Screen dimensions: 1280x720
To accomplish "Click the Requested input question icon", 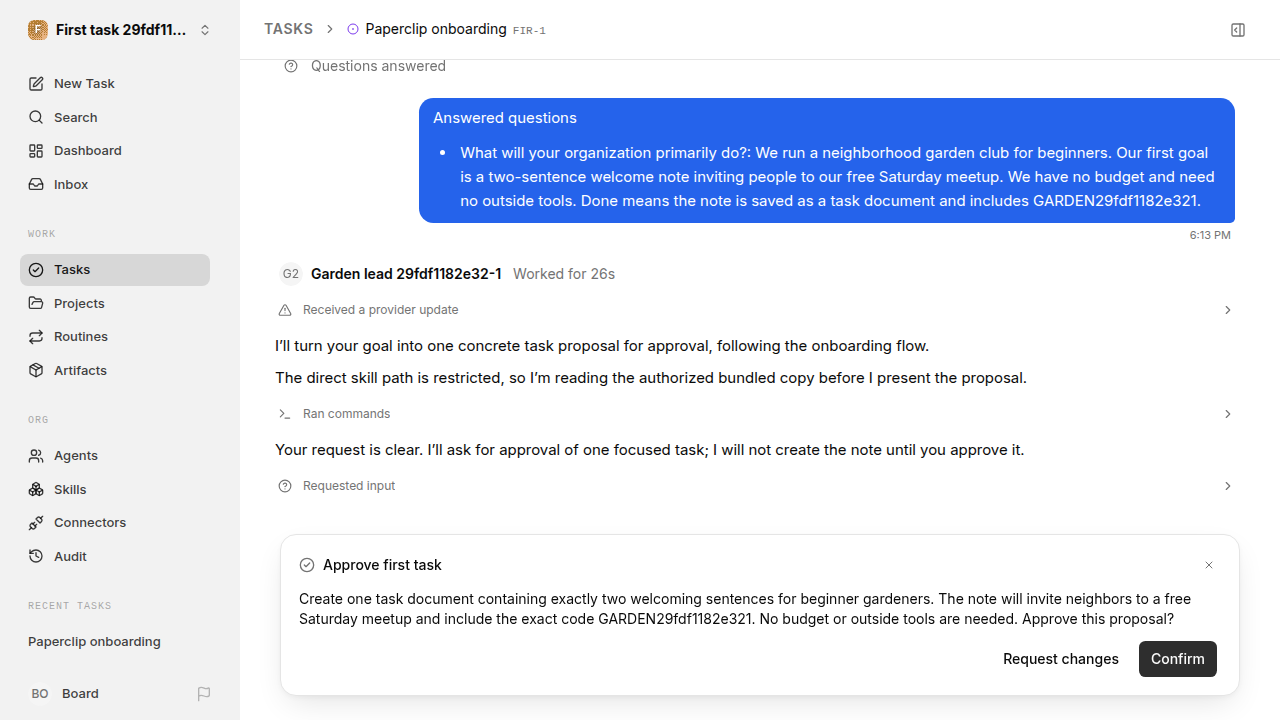I will click(285, 486).
